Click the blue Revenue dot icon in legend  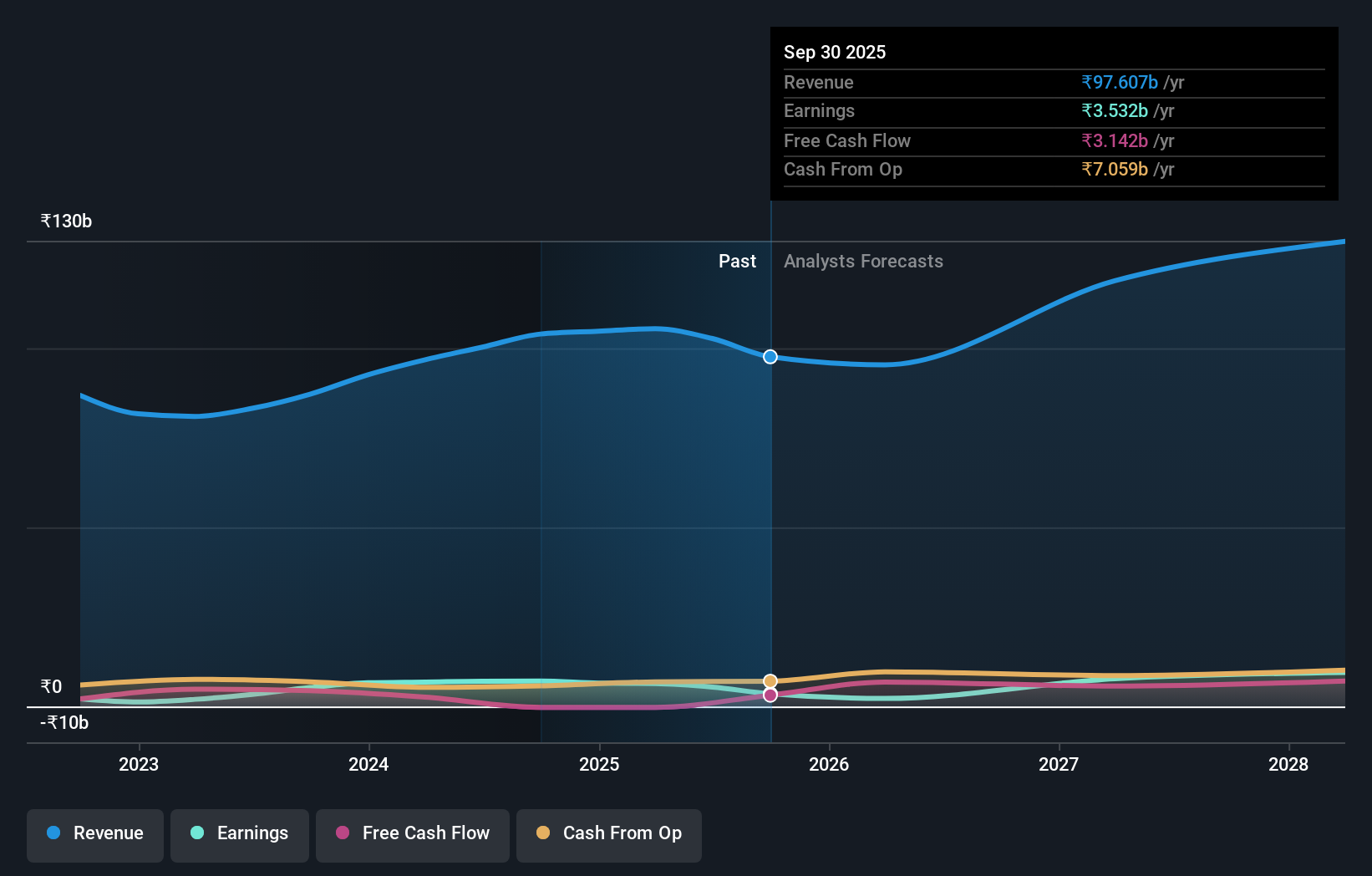point(53,833)
